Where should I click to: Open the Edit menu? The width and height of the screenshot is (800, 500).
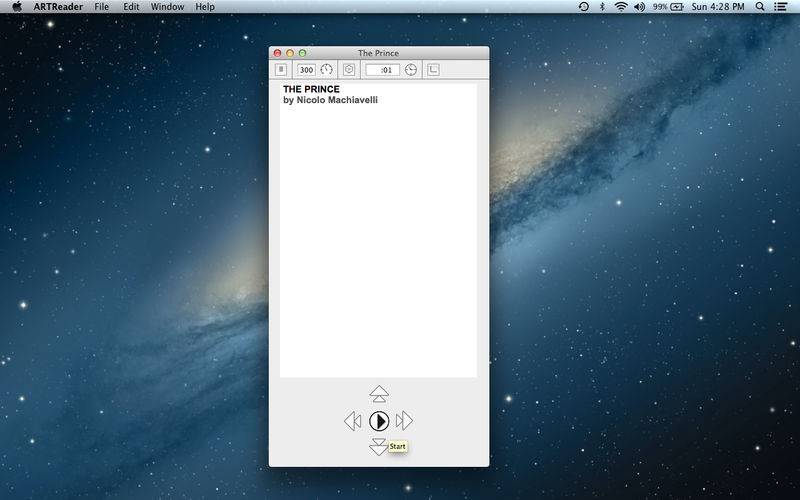pos(131,7)
